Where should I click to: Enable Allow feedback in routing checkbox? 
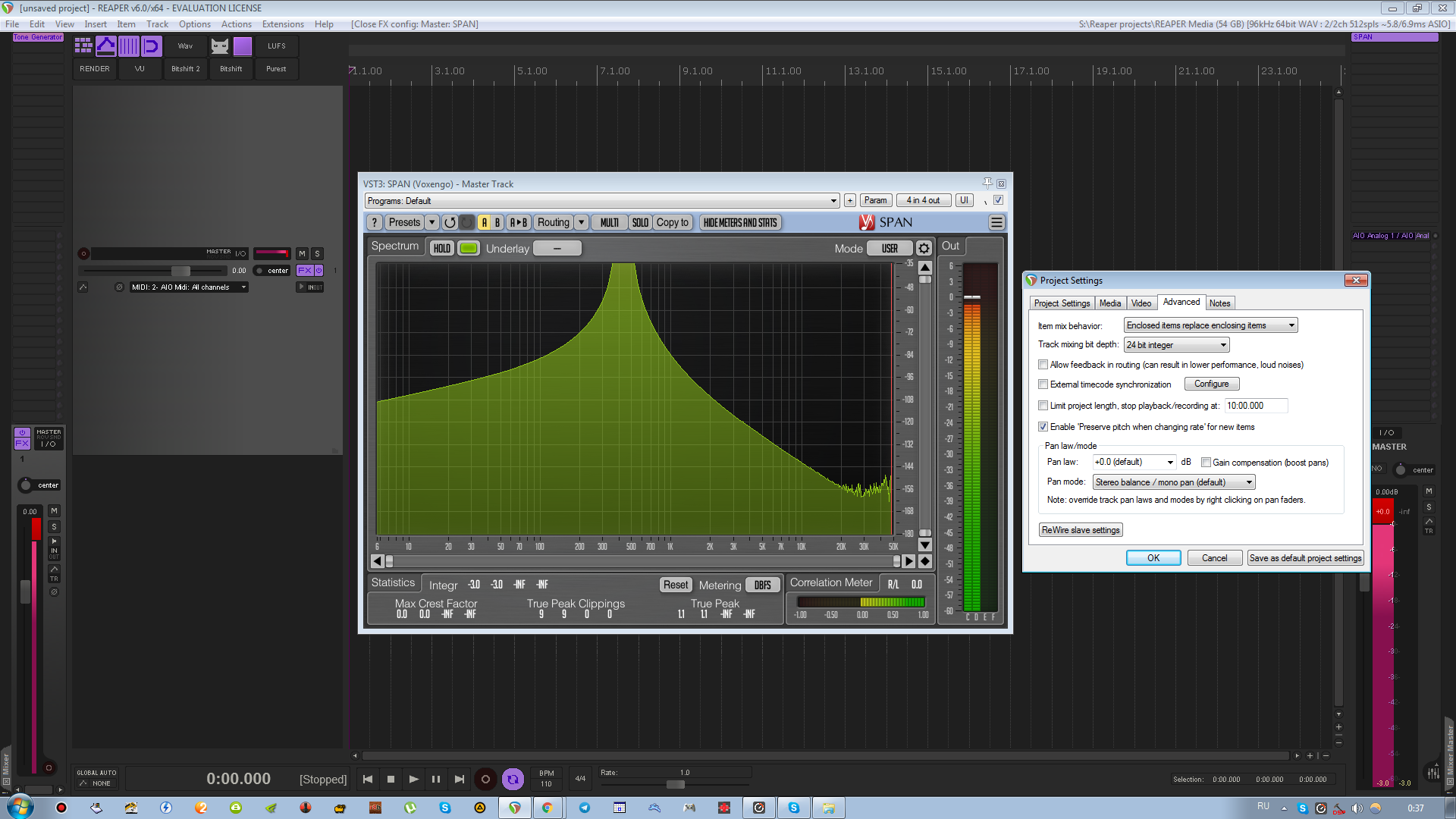click(x=1043, y=365)
